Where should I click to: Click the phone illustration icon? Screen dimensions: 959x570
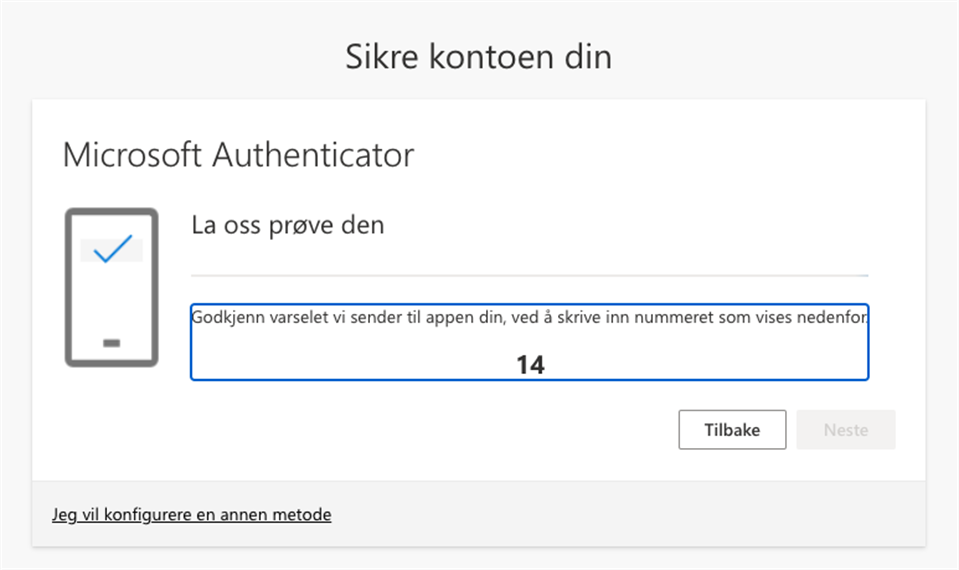point(111,287)
